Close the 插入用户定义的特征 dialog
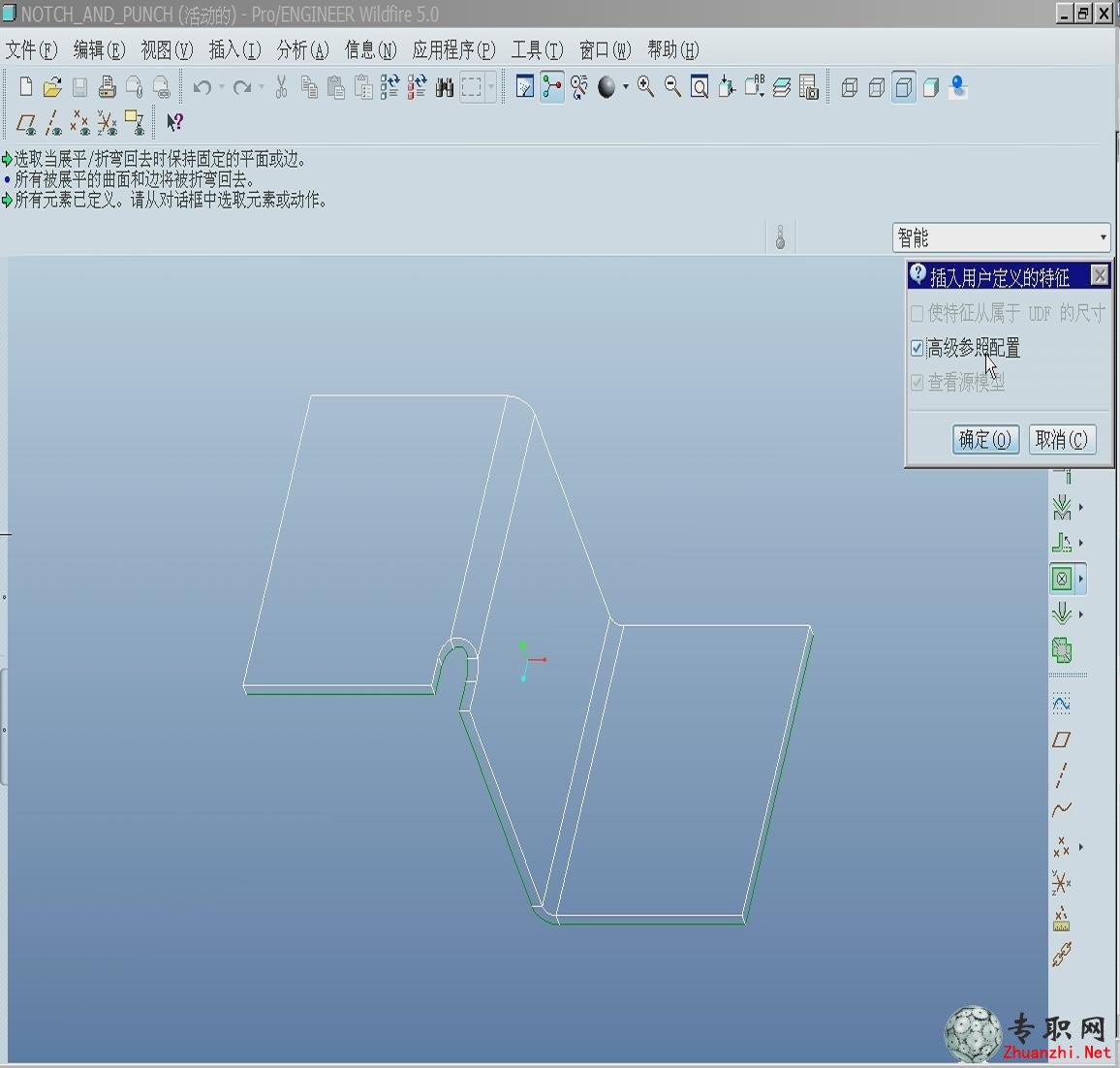The height and width of the screenshot is (1068, 1120). pos(1100,276)
